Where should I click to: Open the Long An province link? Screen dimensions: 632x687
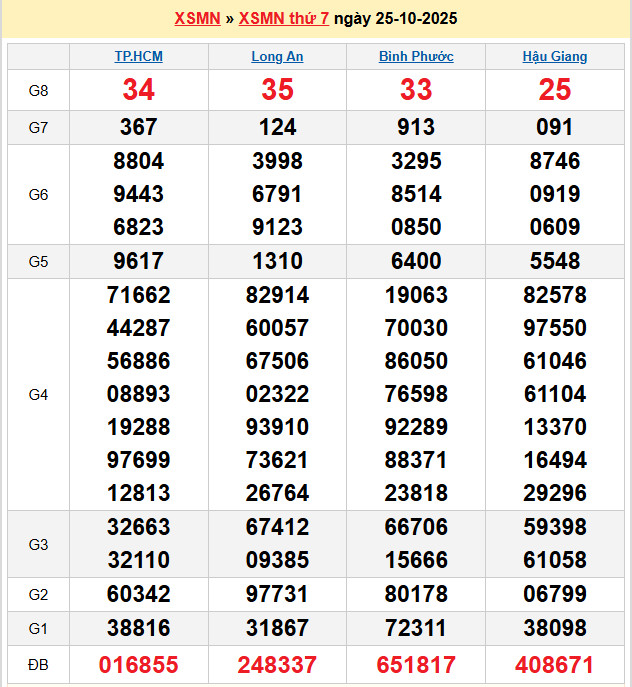pos(277,57)
